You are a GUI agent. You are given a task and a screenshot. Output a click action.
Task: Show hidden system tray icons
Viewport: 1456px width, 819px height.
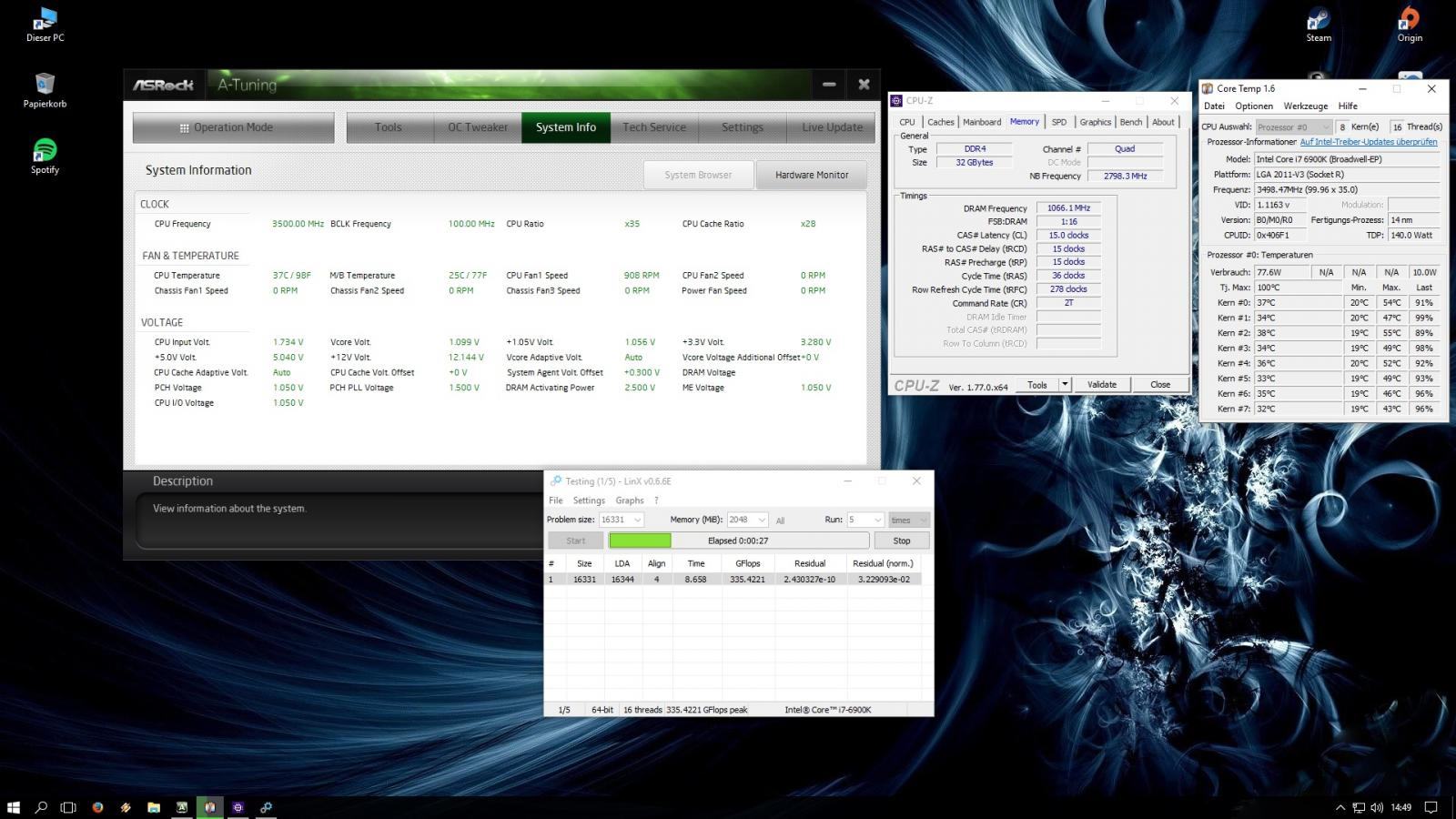point(1340,807)
